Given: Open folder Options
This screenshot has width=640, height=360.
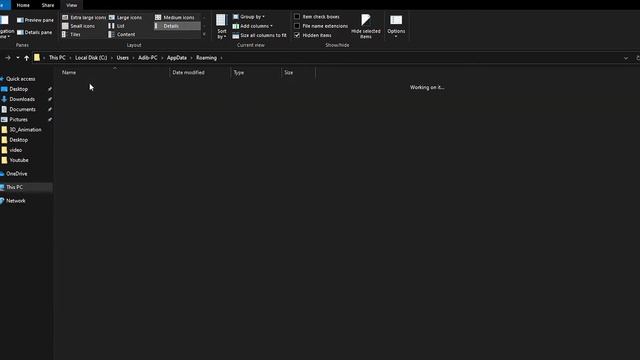Looking at the screenshot, I should [x=396, y=27].
